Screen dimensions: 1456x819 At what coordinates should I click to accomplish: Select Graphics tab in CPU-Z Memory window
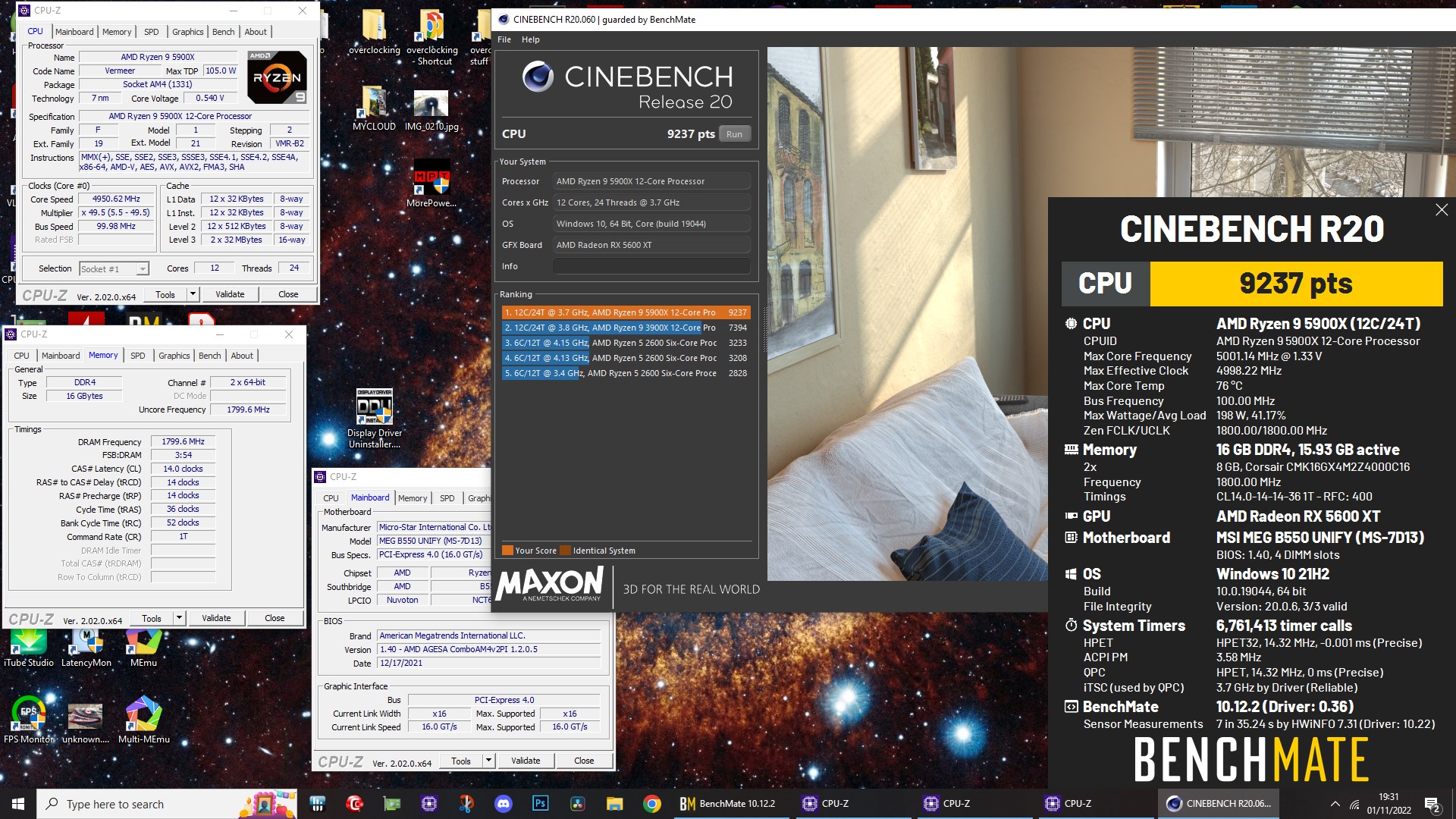(x=174, y=356)
